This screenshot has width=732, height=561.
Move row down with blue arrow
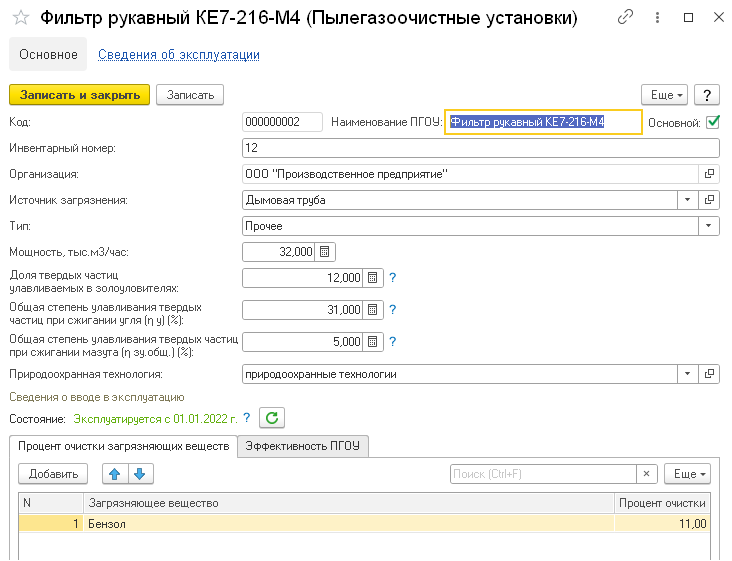click(139, 474)
